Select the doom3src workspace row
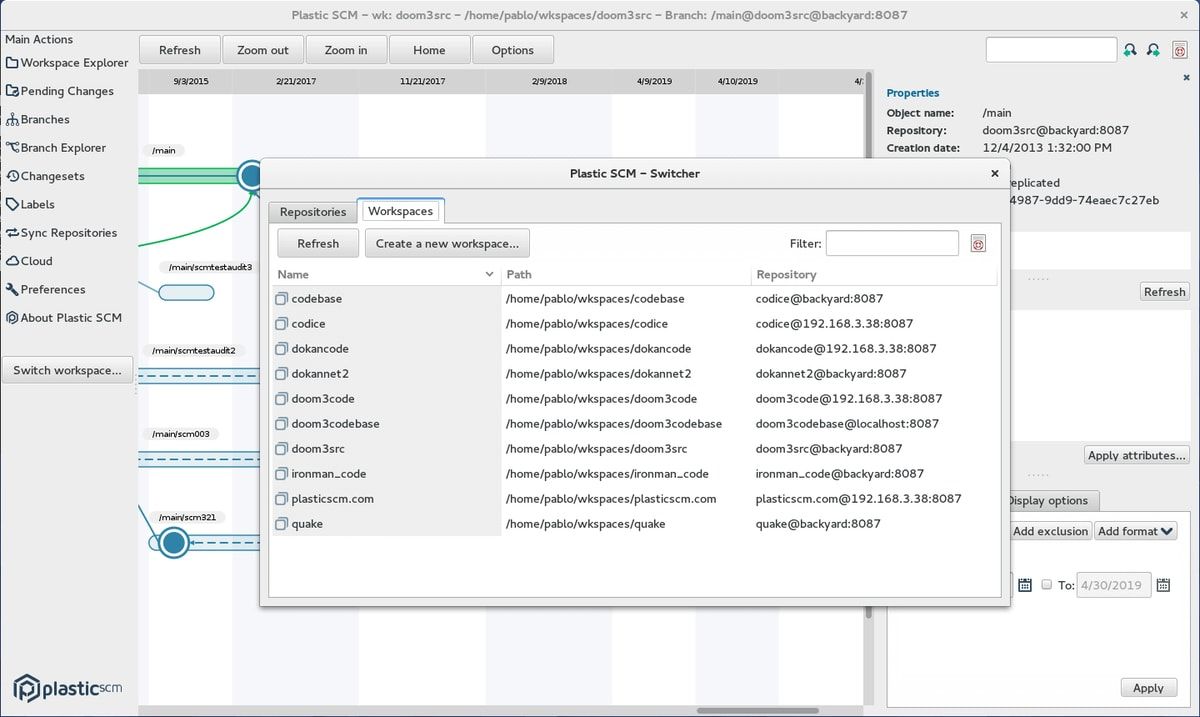Viewport: 1200px width, 717px height. pos(318,448)
